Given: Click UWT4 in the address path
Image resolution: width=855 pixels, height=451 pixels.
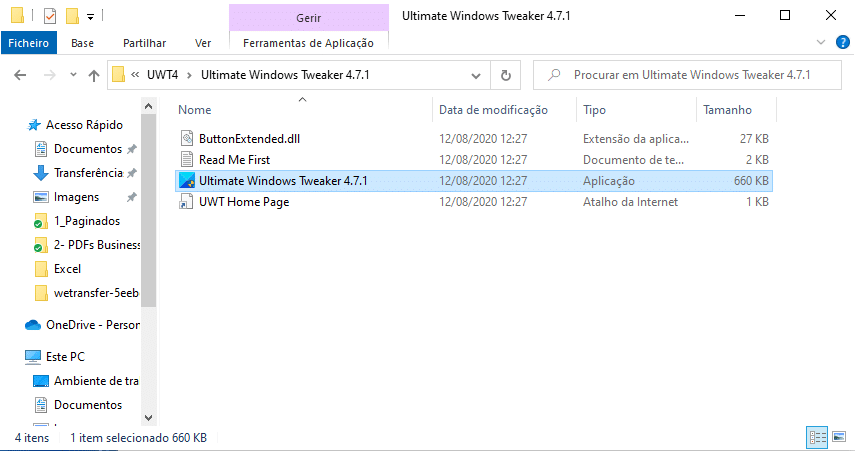Looking at the screenshot, I should coord(162,75).
